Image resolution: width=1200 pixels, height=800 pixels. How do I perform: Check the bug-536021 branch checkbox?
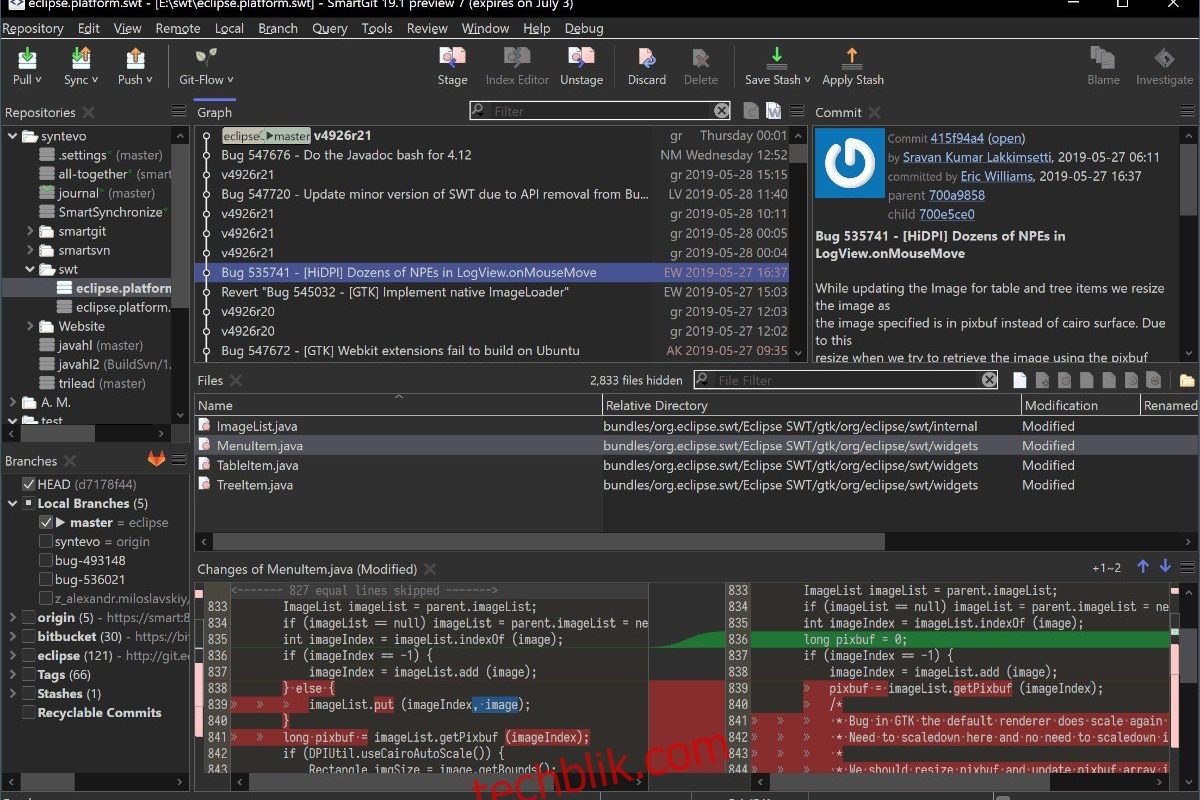[x=46, y=579]
